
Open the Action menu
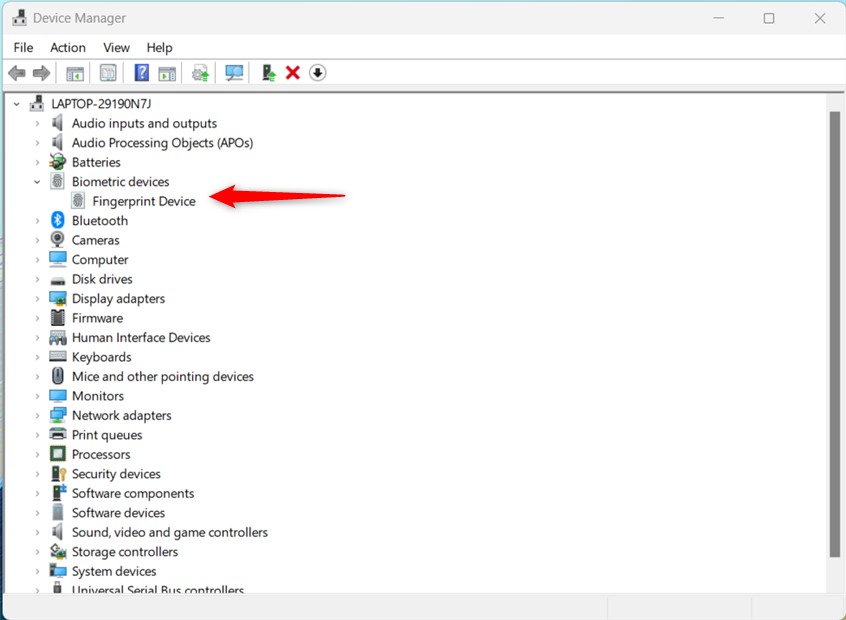pyautogui.click(x=68, y=47)
